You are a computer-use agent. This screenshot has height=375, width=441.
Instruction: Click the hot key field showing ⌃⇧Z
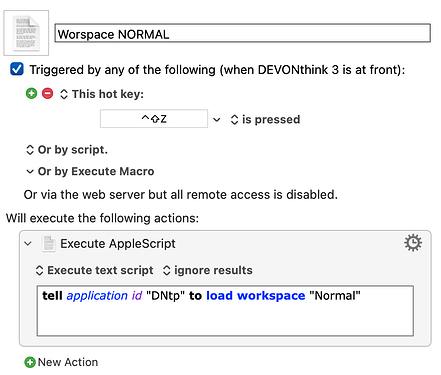(x=154, y=119)
